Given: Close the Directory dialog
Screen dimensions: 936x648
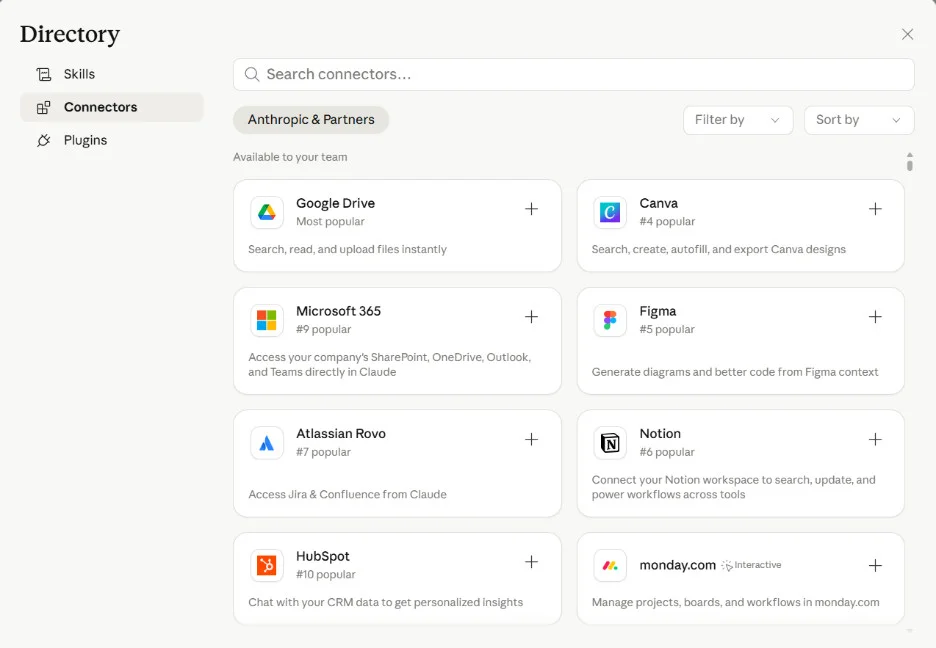Looking at the screenshot, I should 907,35.
